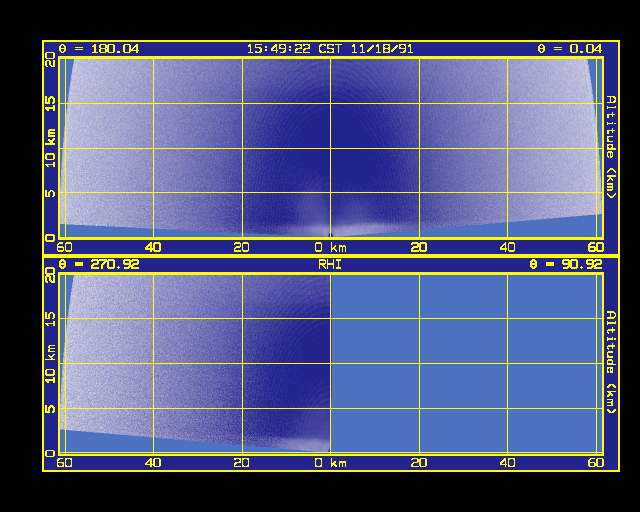This screenshot has height=512, width=640.
Task: Click the right-side "40" range label under the lower panel
Action: pos(507,463)
